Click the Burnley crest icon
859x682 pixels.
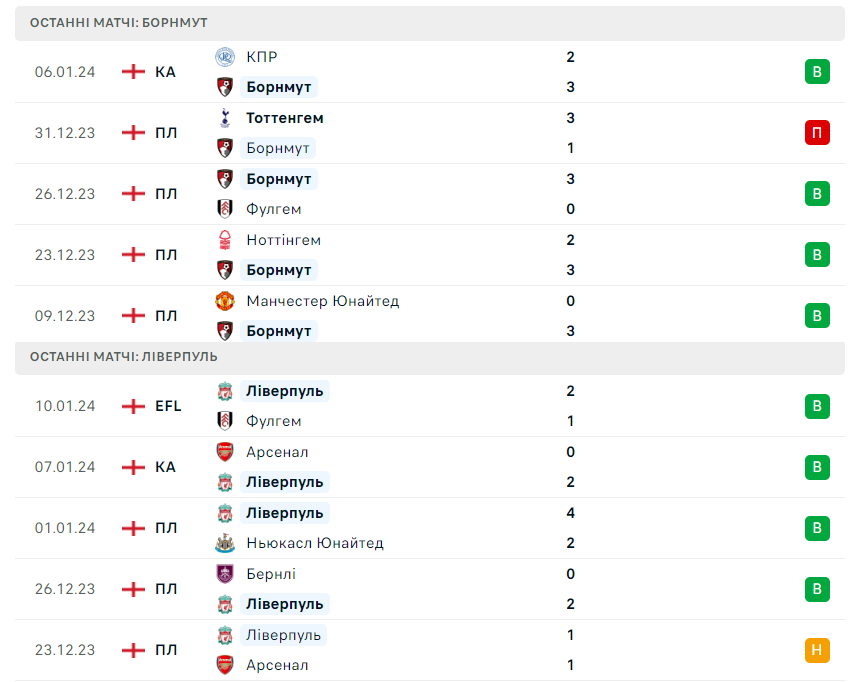point(225,574)
